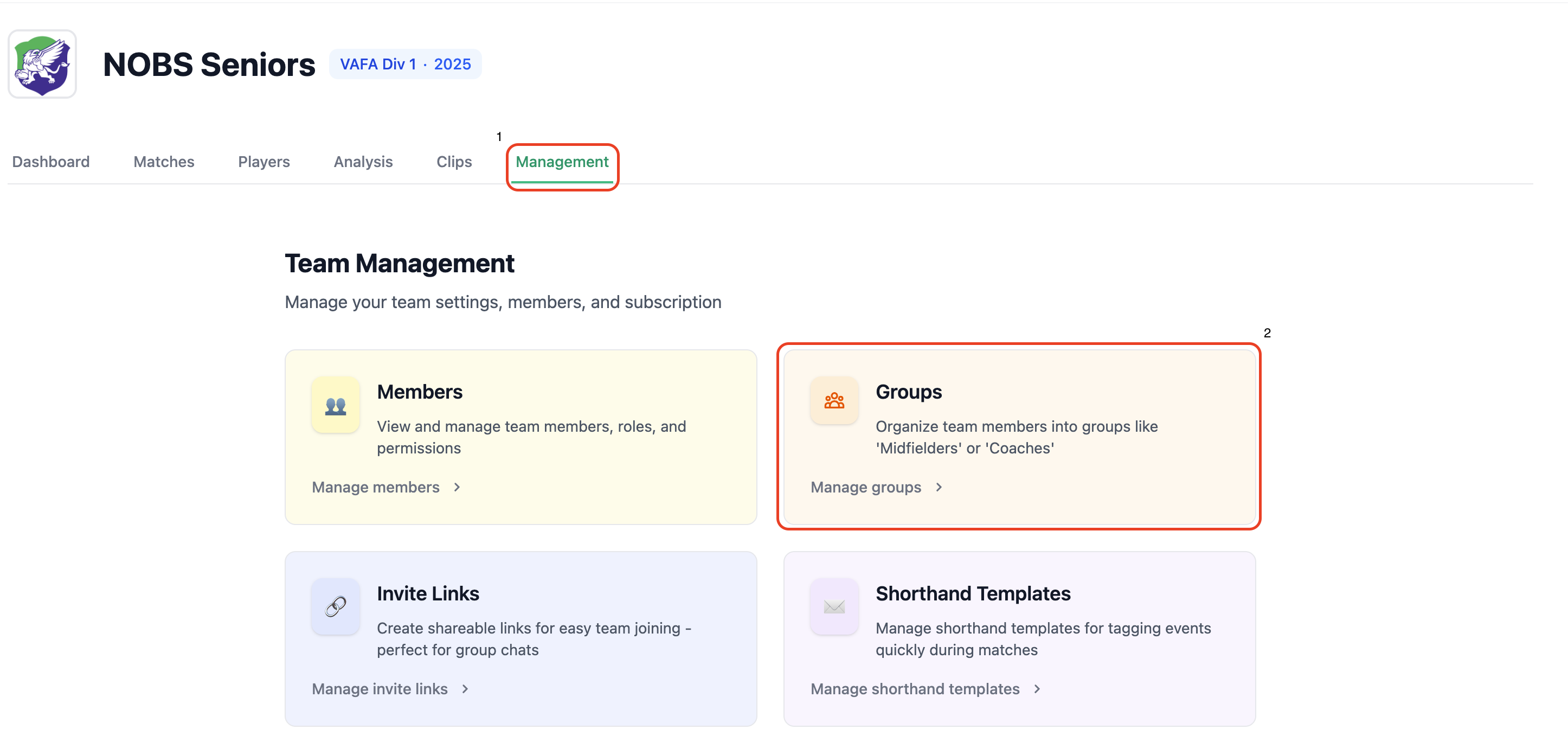Open the Analysis tab
1568x742 pixels.
pyautogui.click(x=363, y=162)
